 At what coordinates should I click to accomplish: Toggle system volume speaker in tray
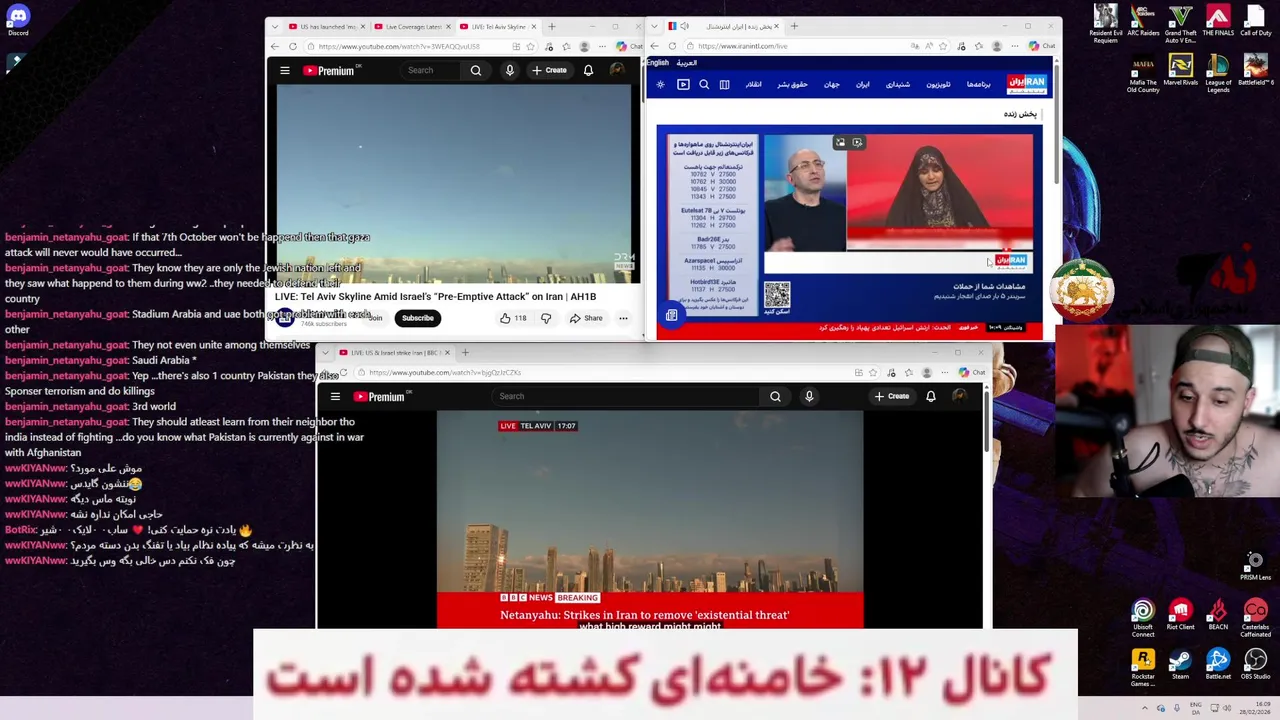pos(1225,708)
